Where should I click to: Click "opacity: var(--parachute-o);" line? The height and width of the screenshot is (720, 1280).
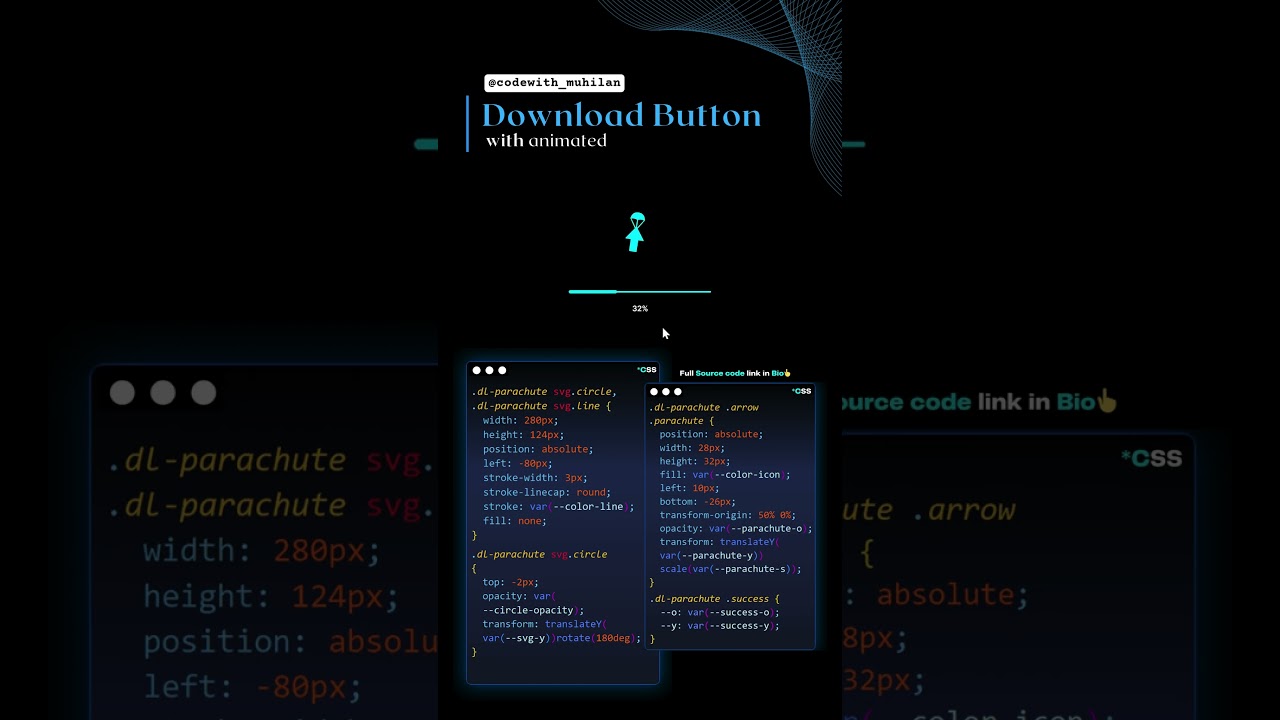point(735,529)
